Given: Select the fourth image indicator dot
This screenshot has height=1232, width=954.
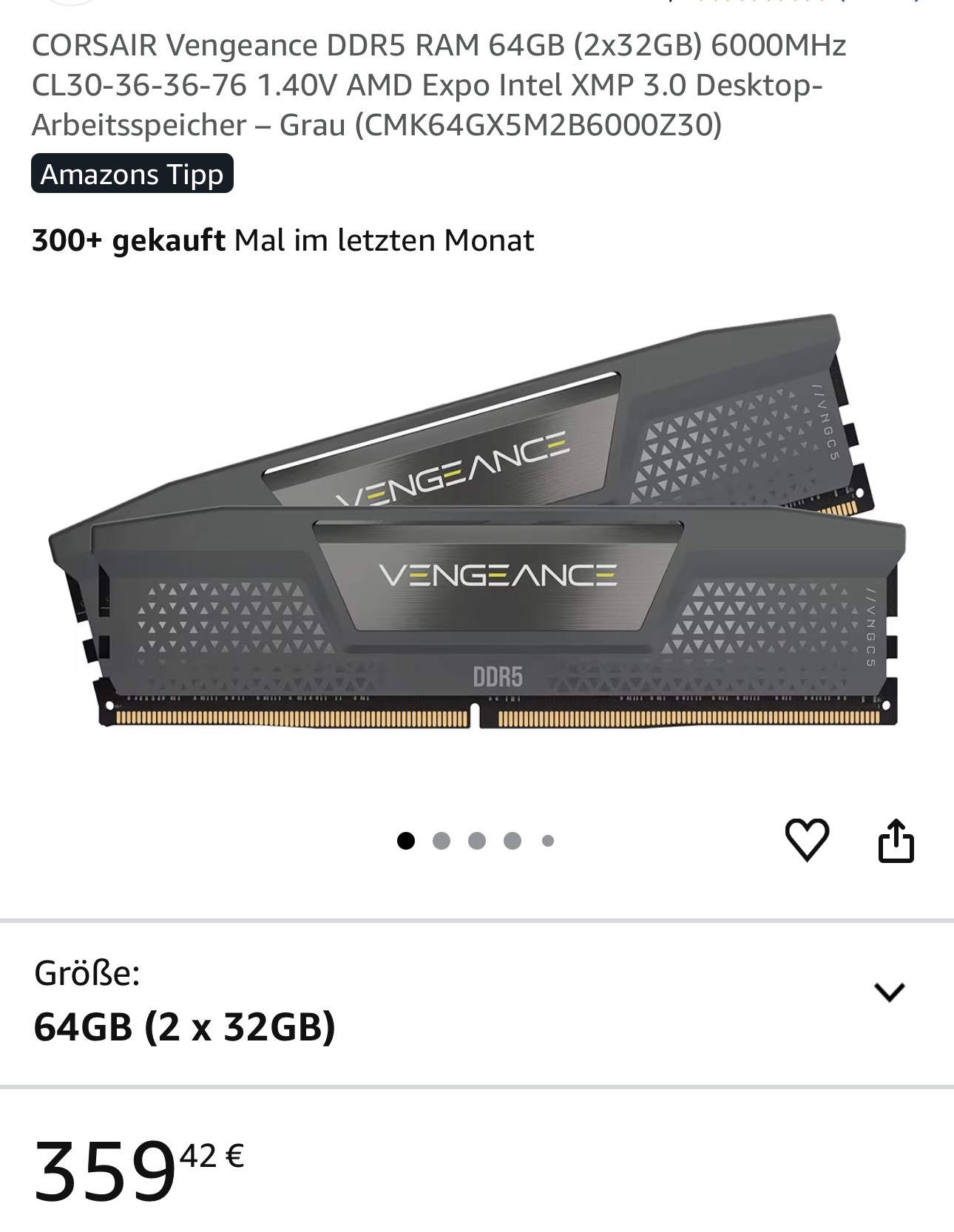Looking at the screenshot, I should (x=512, y=841).
